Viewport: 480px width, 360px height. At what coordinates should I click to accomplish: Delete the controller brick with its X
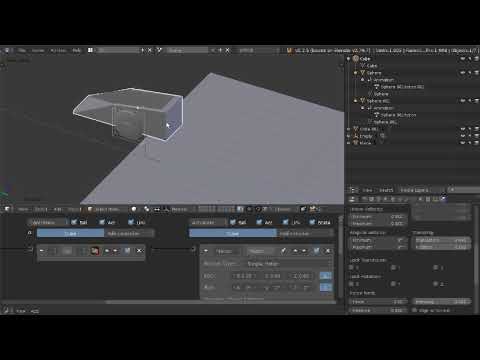(x=139, y=251)
